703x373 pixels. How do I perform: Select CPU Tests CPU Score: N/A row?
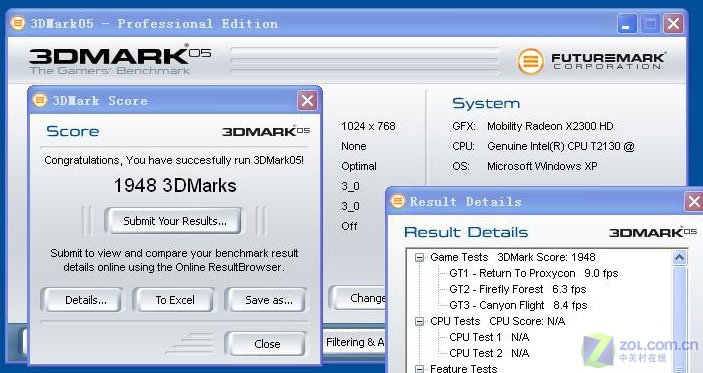click(x=498, y=321)
